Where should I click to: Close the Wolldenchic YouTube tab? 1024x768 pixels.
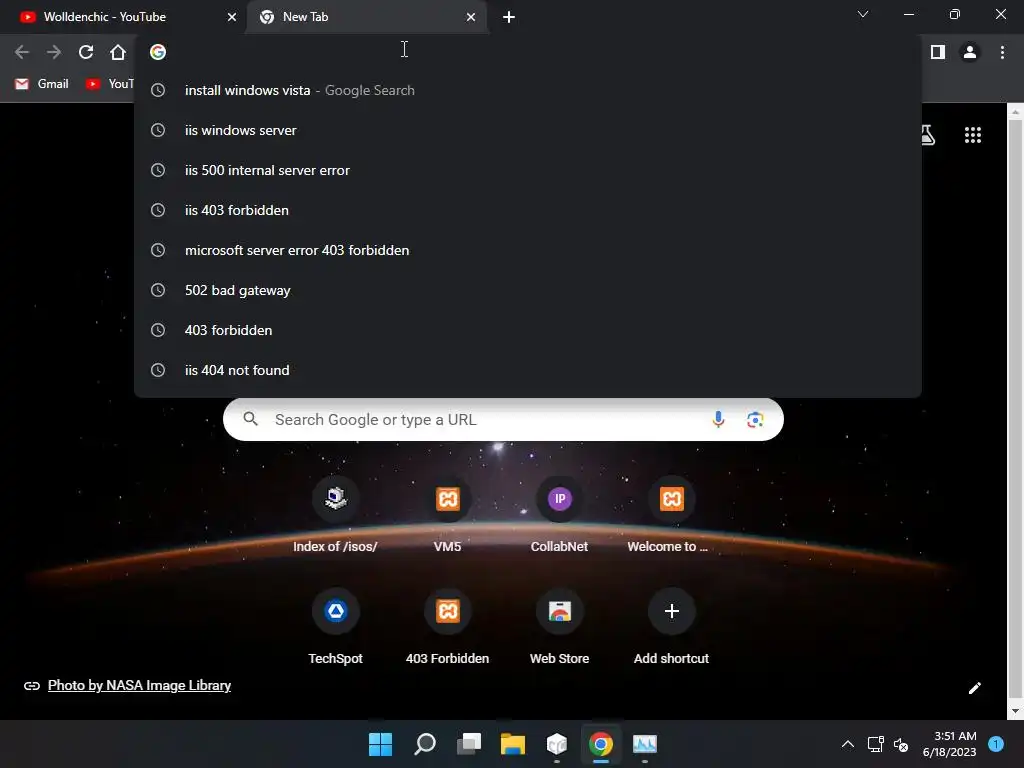click(232, 17)
